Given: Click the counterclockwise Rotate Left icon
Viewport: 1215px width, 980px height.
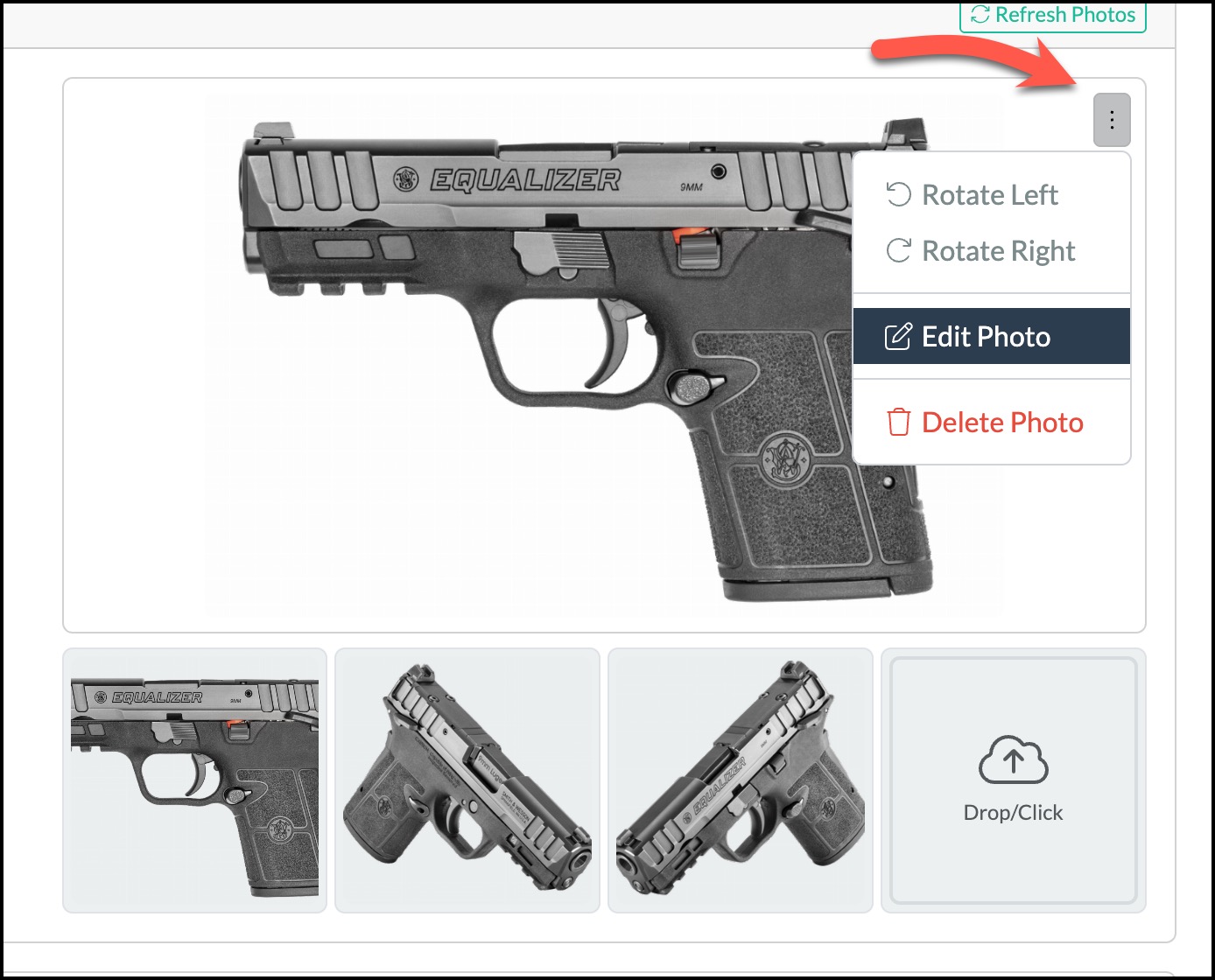Looking at the screenshot, I should [x=899, y=194].
